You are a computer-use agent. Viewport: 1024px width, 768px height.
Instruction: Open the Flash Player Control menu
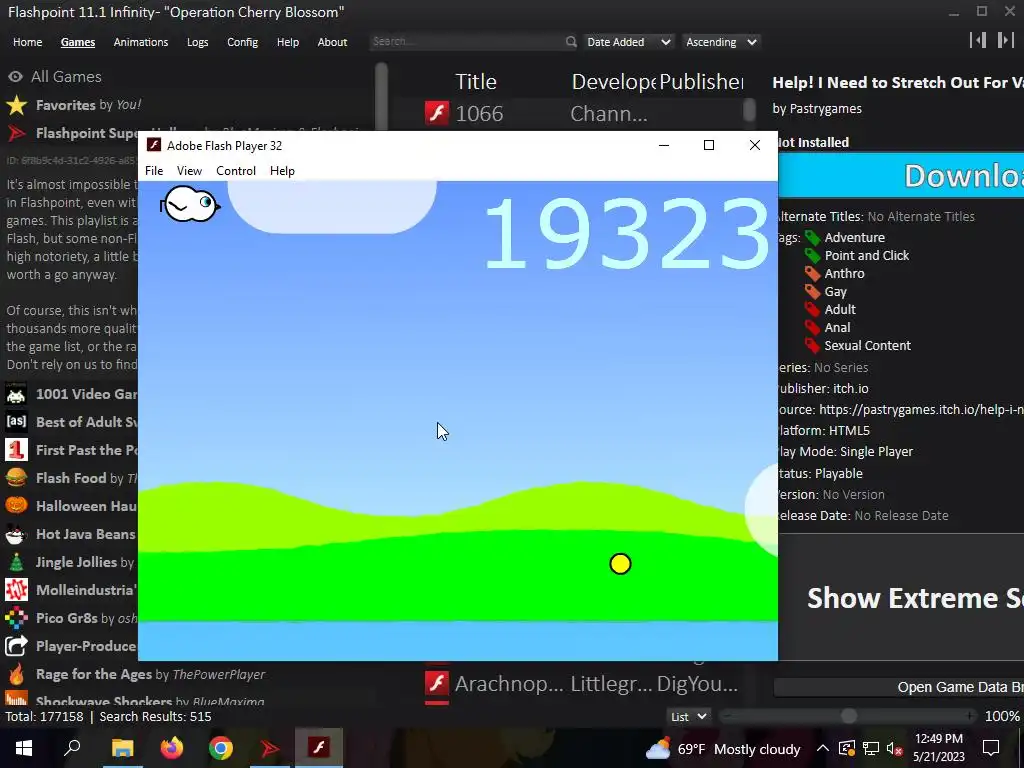[236, 170]
